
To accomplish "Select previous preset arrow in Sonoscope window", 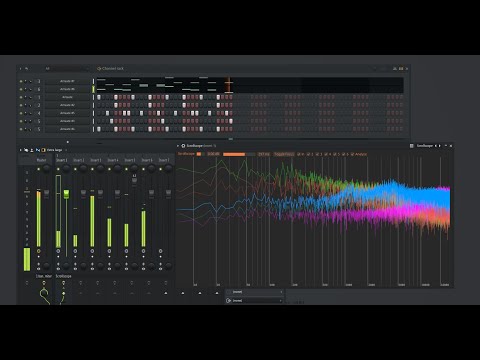I will 436,146.
